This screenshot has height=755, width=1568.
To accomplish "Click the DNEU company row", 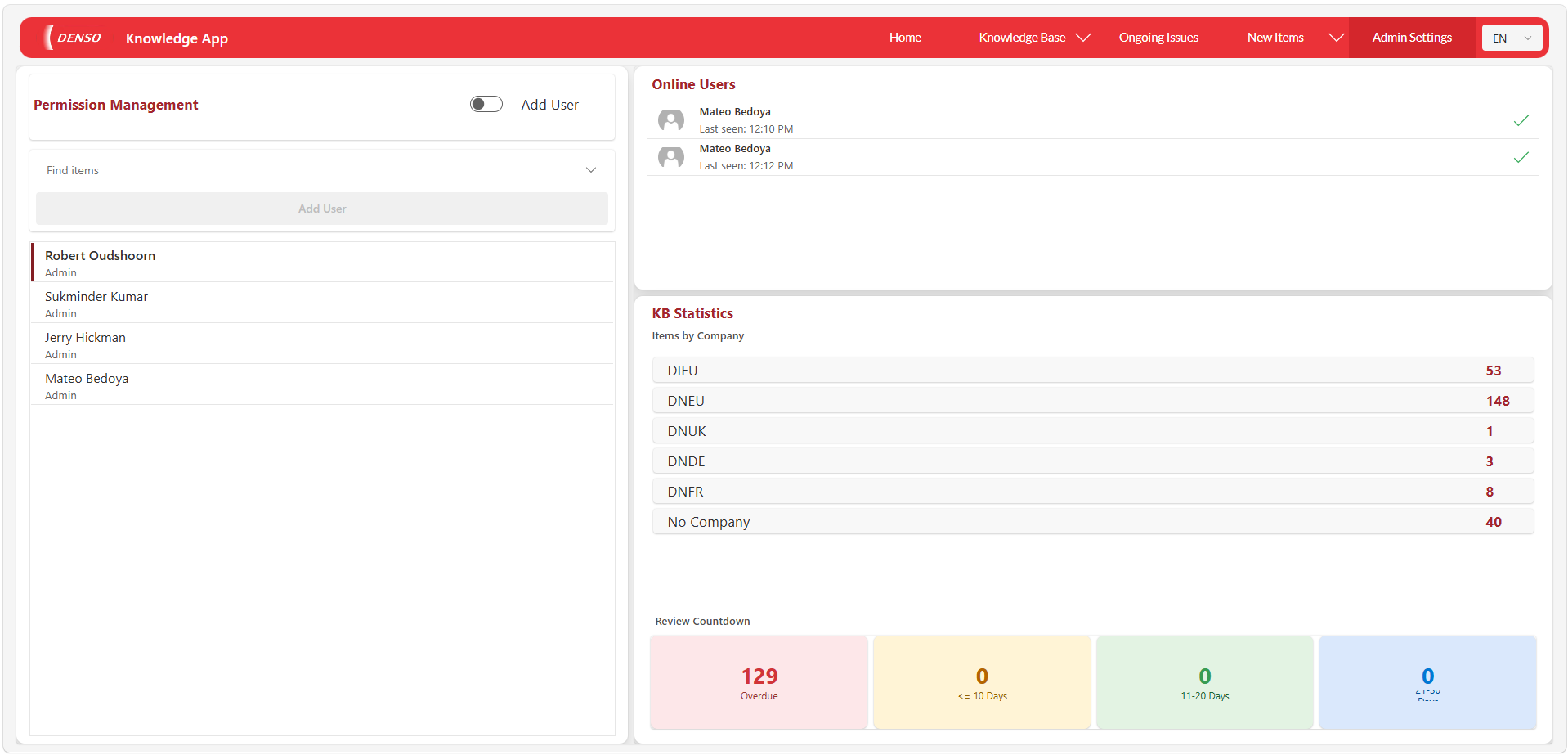I will 1093,401.
